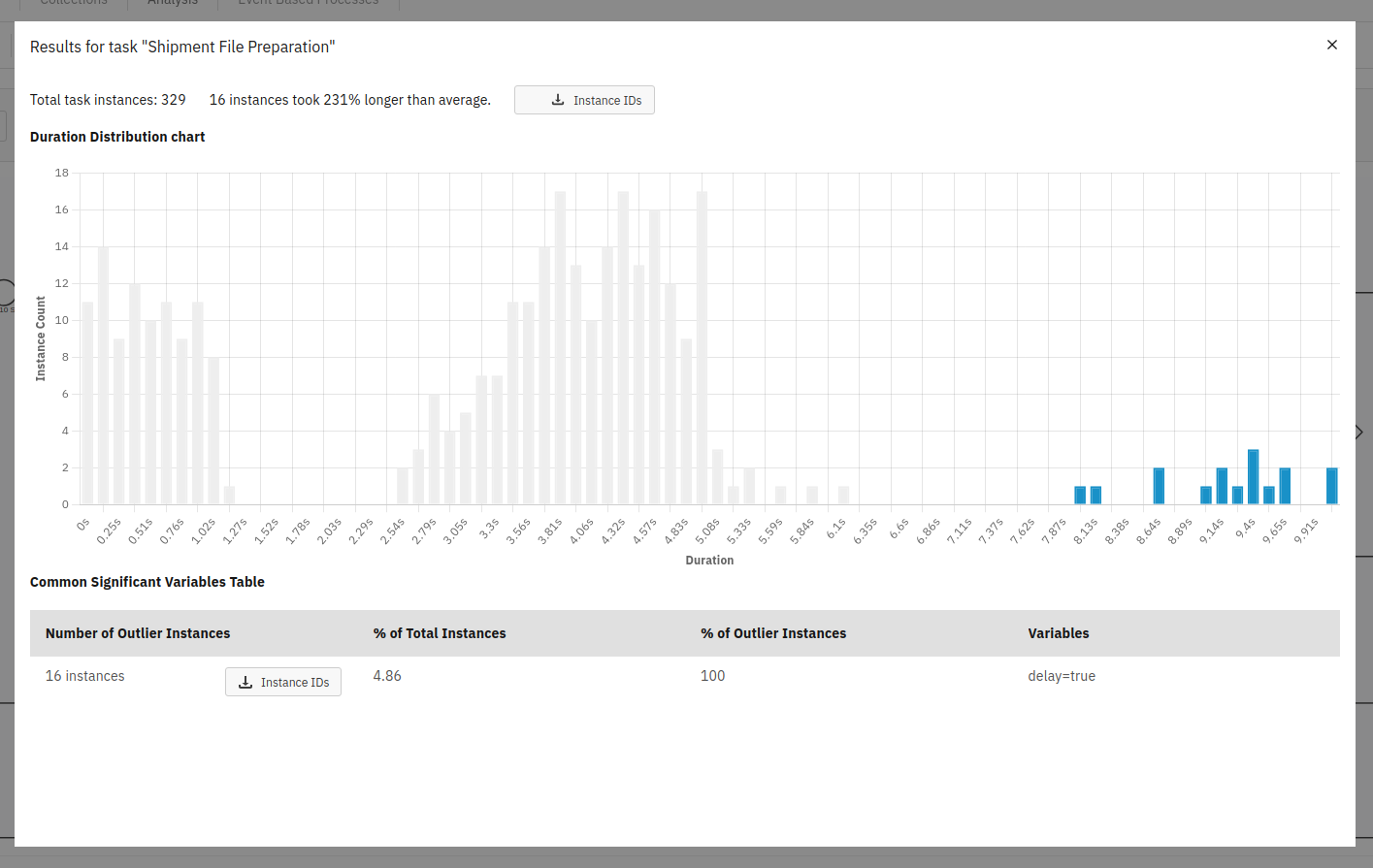Click the tallest blue outlier bar at 9.4s
The width and height of the screenshot is (1373, 868).
(1253, 477)
